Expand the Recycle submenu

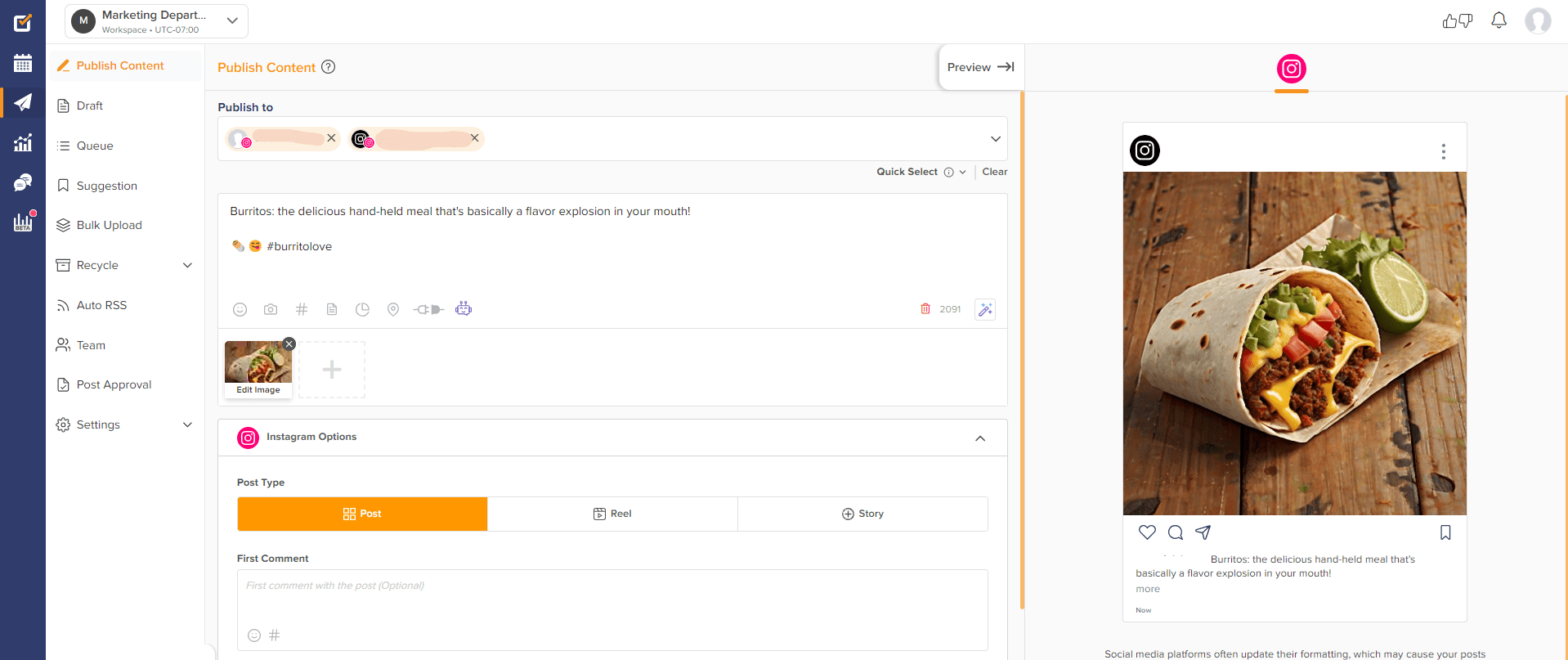(187, 265)
